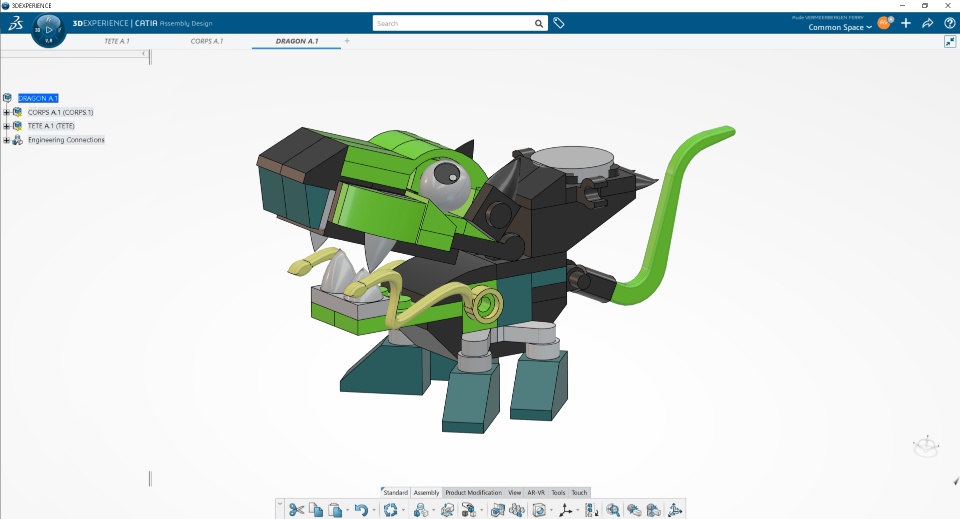This screenshot has width=960, height=519.
Task: Click the 3DS logo in header
Action: 15,24
